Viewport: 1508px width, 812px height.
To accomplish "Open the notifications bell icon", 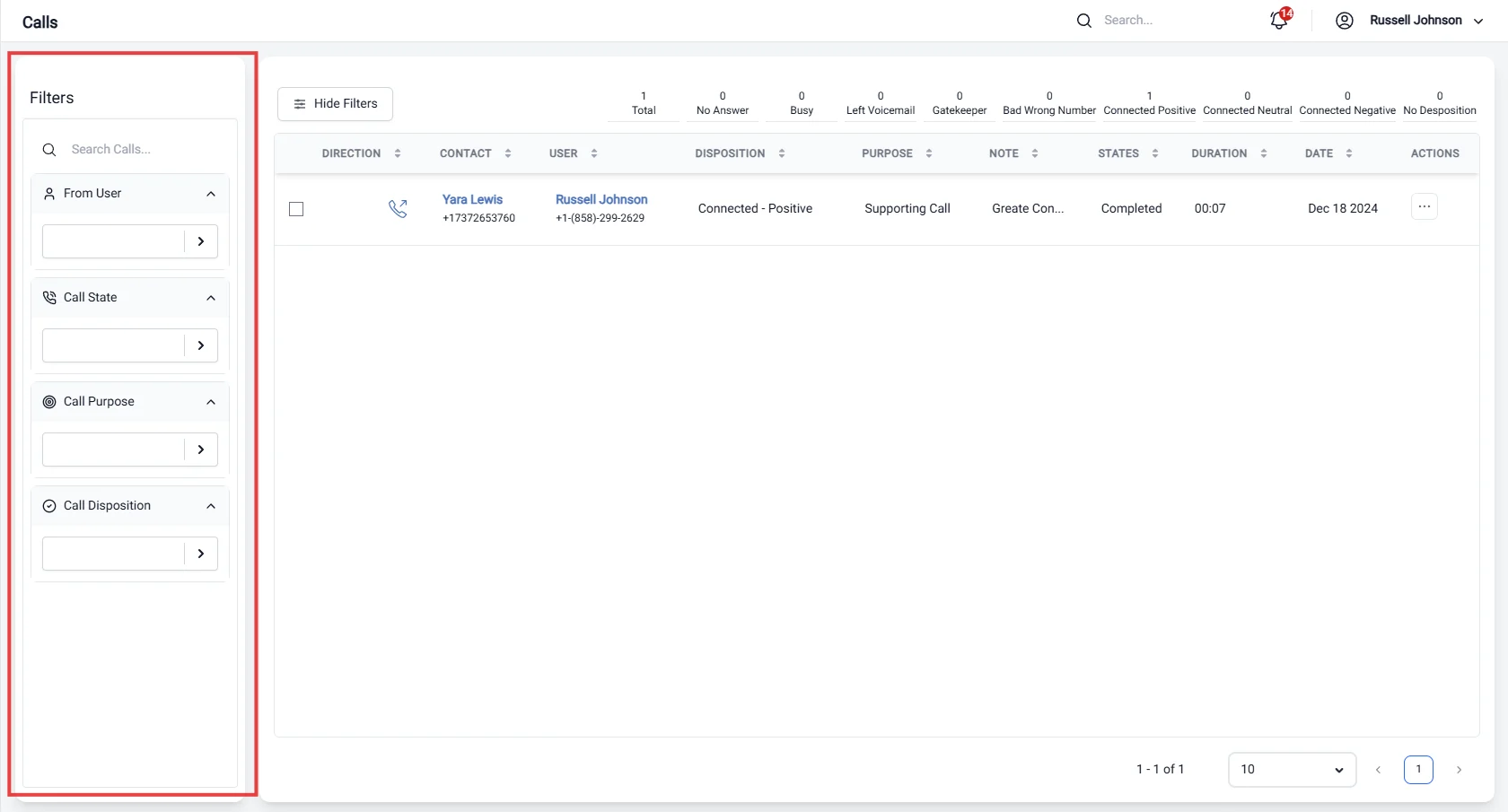I will click(x=1280, y=20).
